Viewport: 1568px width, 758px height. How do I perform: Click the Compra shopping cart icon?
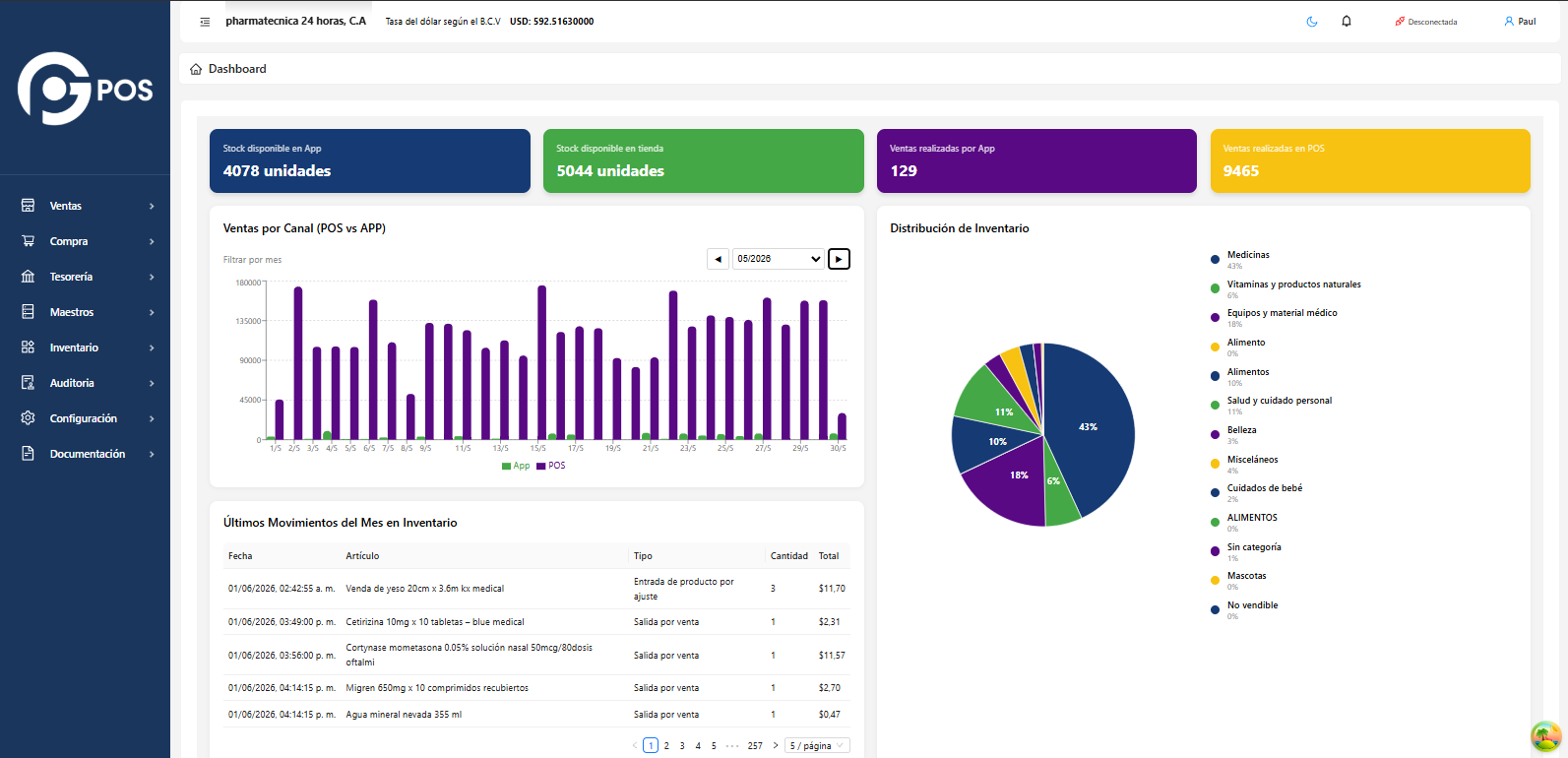tap(28, 241)
